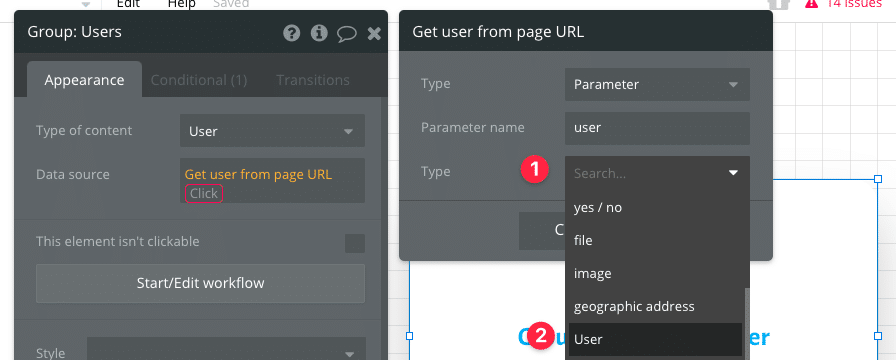Open the Help menu
This screenshot has height=360, width=896.
click(182, 4)
